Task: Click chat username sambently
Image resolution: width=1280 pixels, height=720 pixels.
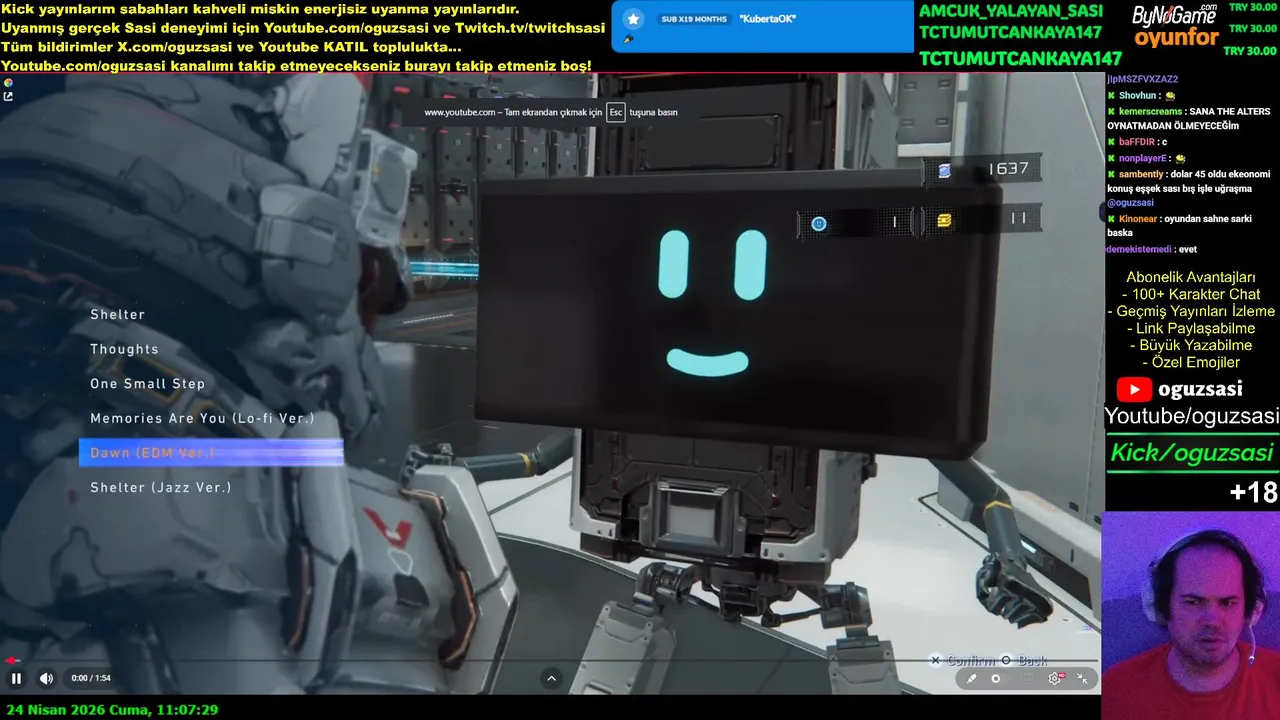Action: tap(1141, 174)
